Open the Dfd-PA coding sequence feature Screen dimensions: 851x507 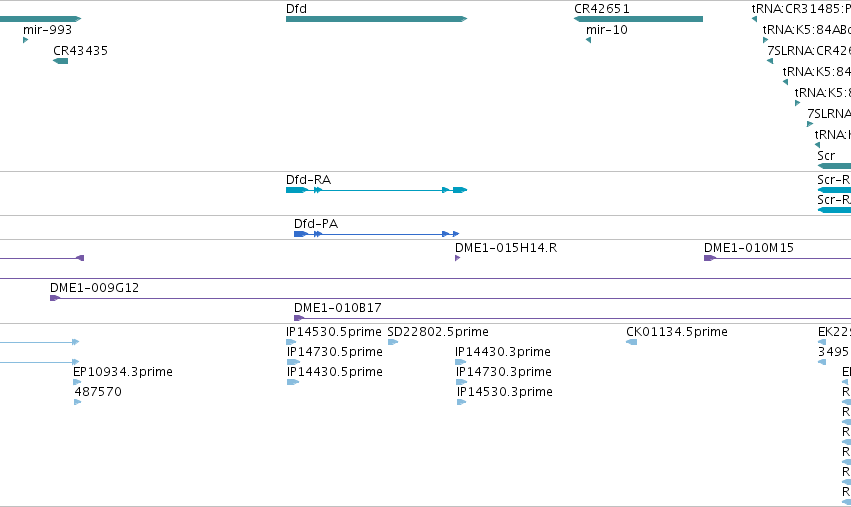[376, 234]
